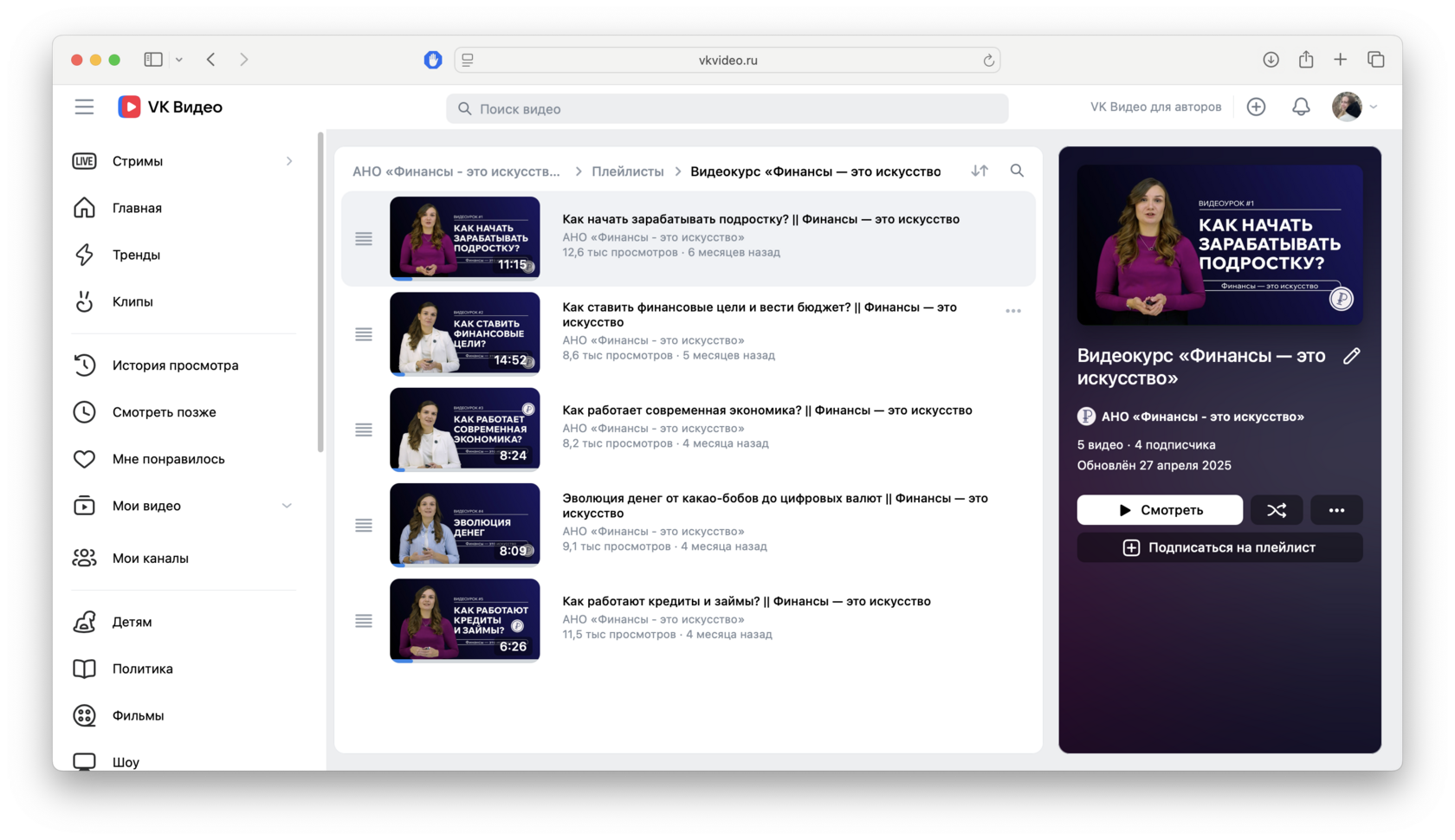Open VK Видео для авторов link
This screenshot has height=840, width=1455.
(x=1155, y=107)
